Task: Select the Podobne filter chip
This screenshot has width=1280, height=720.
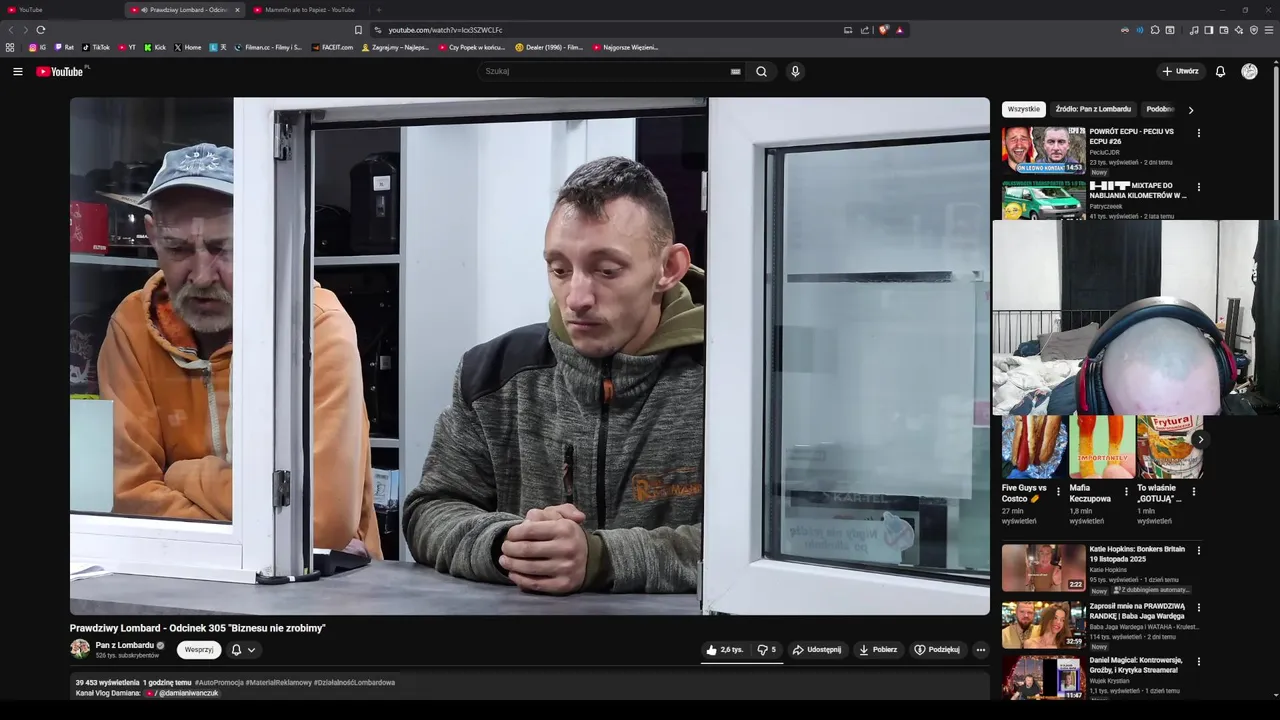Action: pyautogui.click(x=1160, y=109)
